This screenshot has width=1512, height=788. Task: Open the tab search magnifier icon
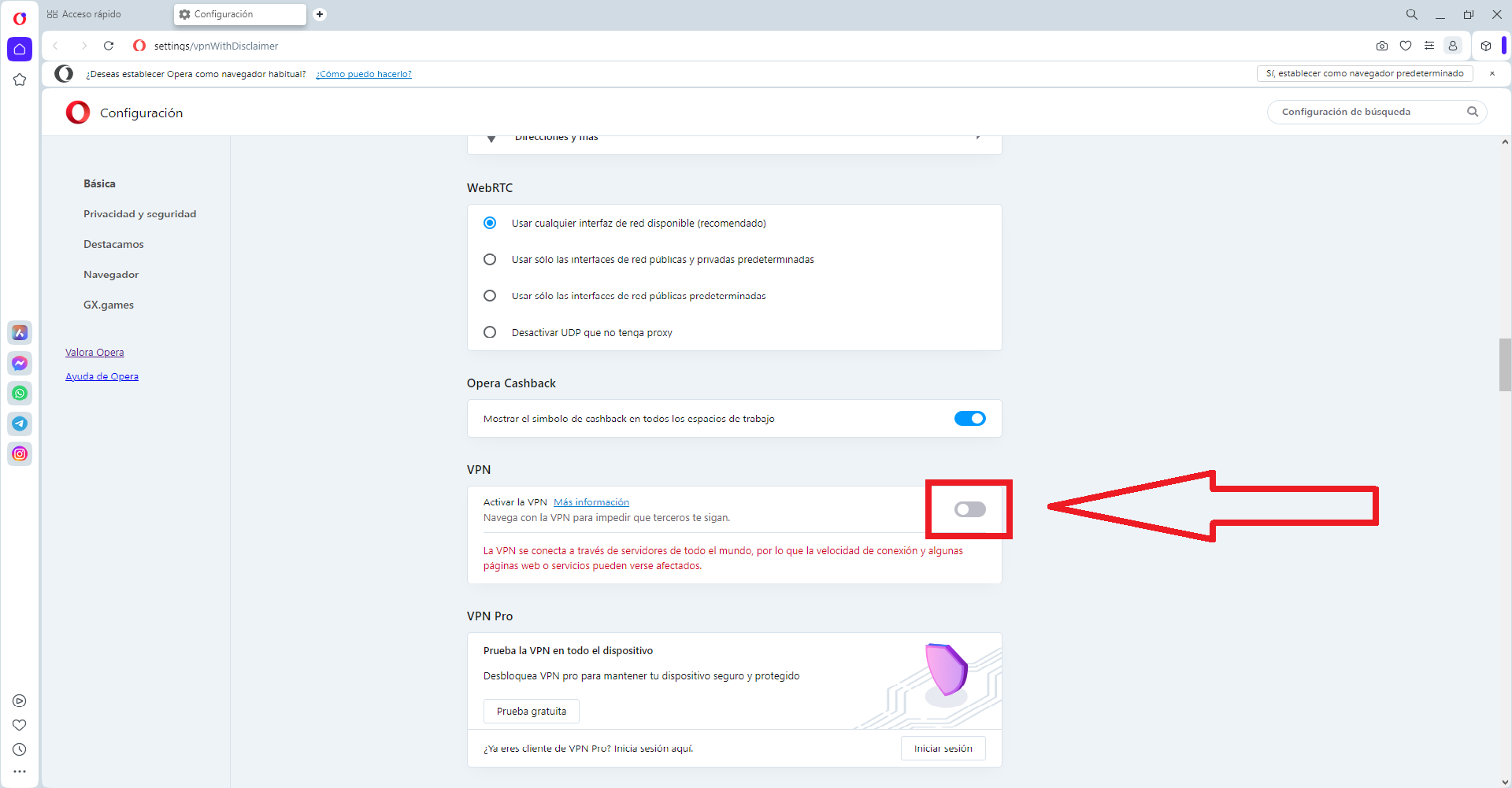(x=1412, y=14)
